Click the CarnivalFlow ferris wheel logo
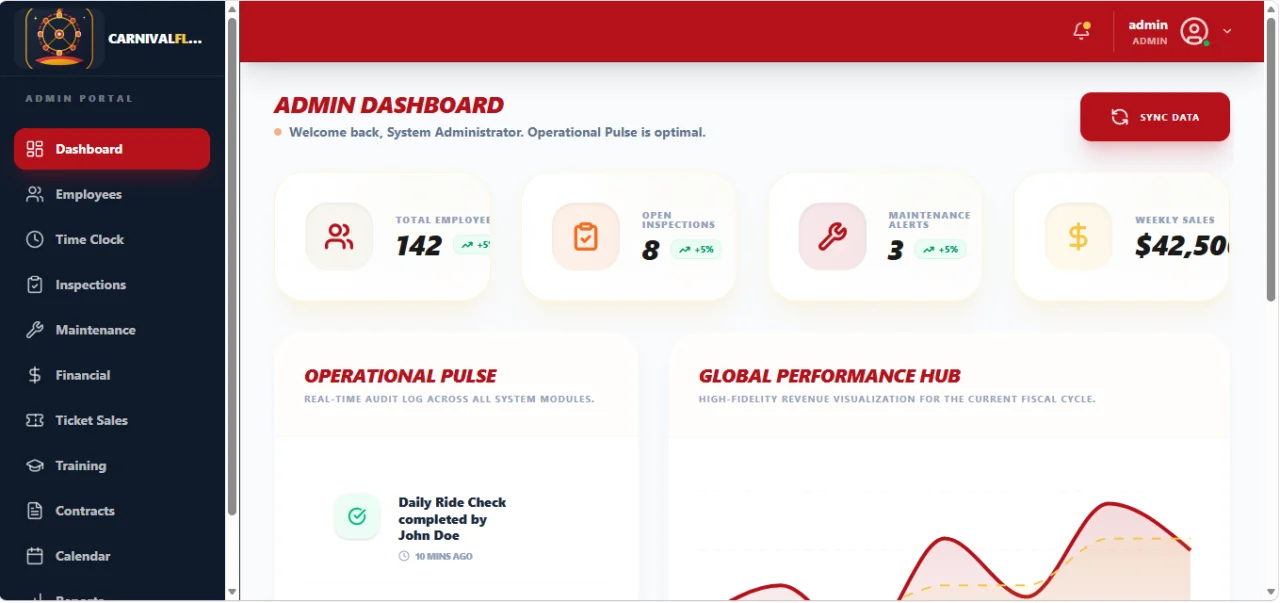1280x603 pixels. point(59,38)
